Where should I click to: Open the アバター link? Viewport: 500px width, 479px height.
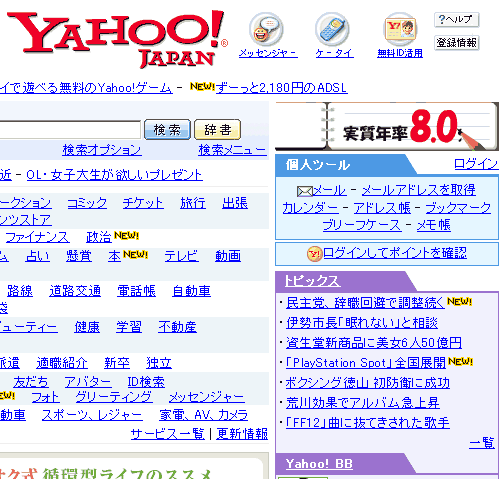pyautogui.click(x=88, y=382)
